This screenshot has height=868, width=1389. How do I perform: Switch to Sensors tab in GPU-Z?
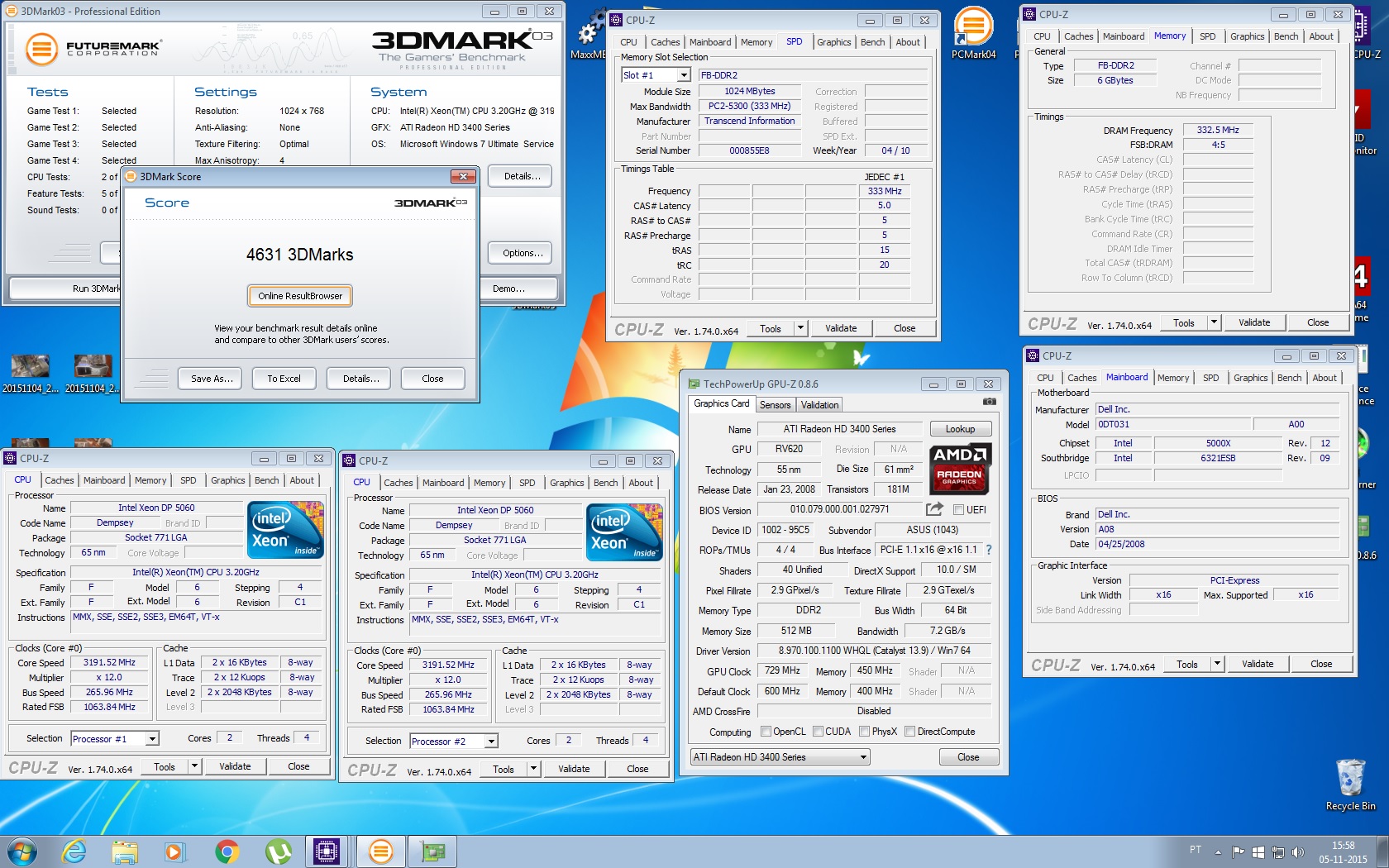pos(775,405)
